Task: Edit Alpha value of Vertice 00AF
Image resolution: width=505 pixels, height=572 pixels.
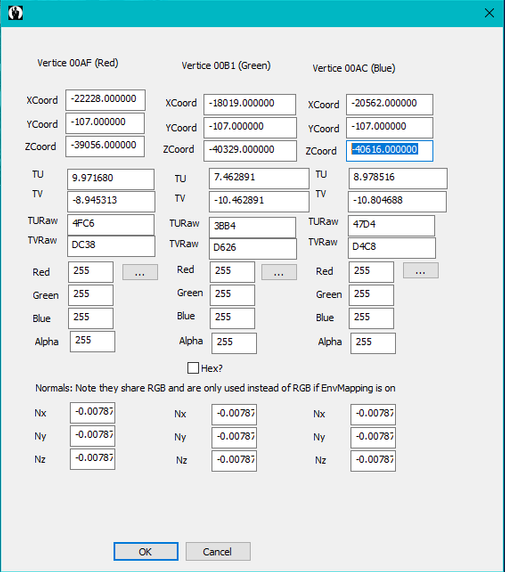Action: coord(92,341)
